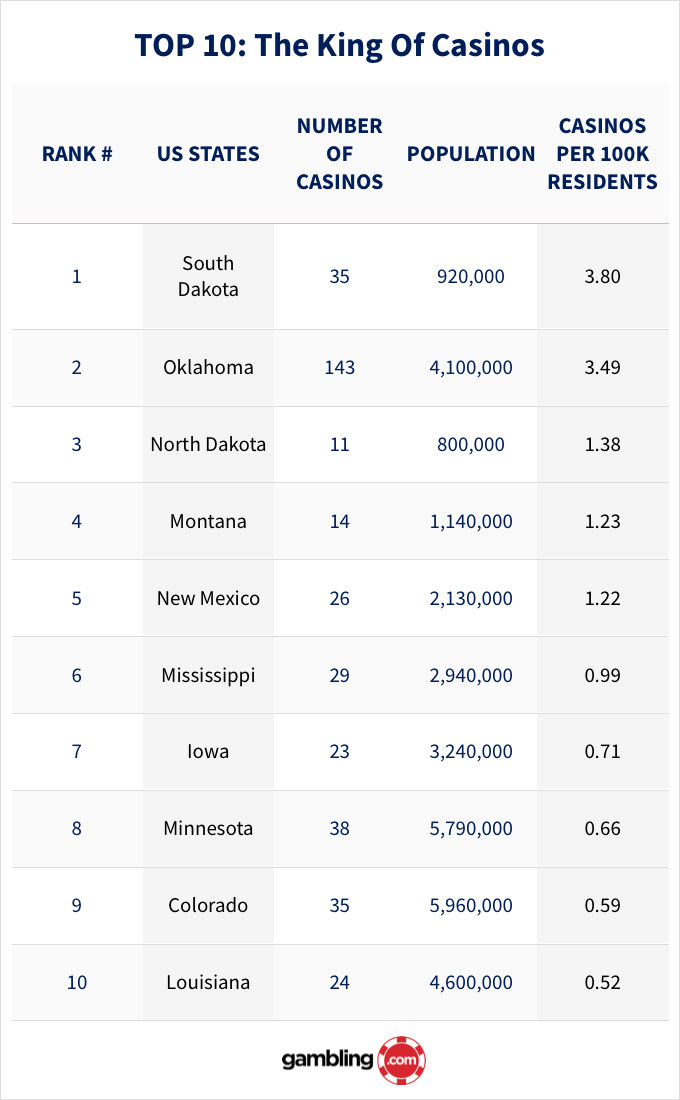Viewport: 680px width, 1100px height.
Task: Click the title TOP 10: The King Of Casinos
Action: [x=340, y=45]
